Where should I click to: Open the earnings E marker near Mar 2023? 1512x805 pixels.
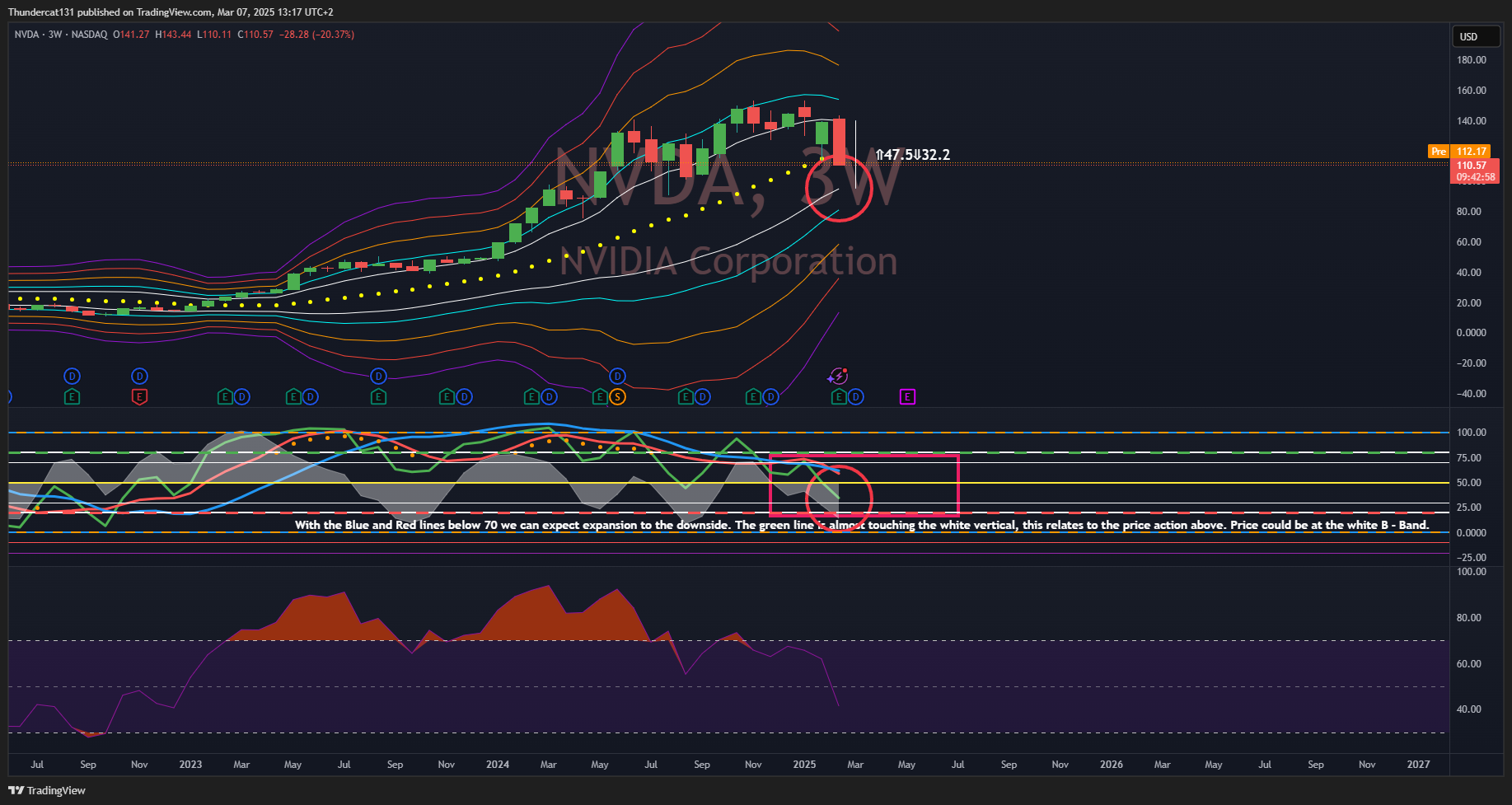pos(225,397)
